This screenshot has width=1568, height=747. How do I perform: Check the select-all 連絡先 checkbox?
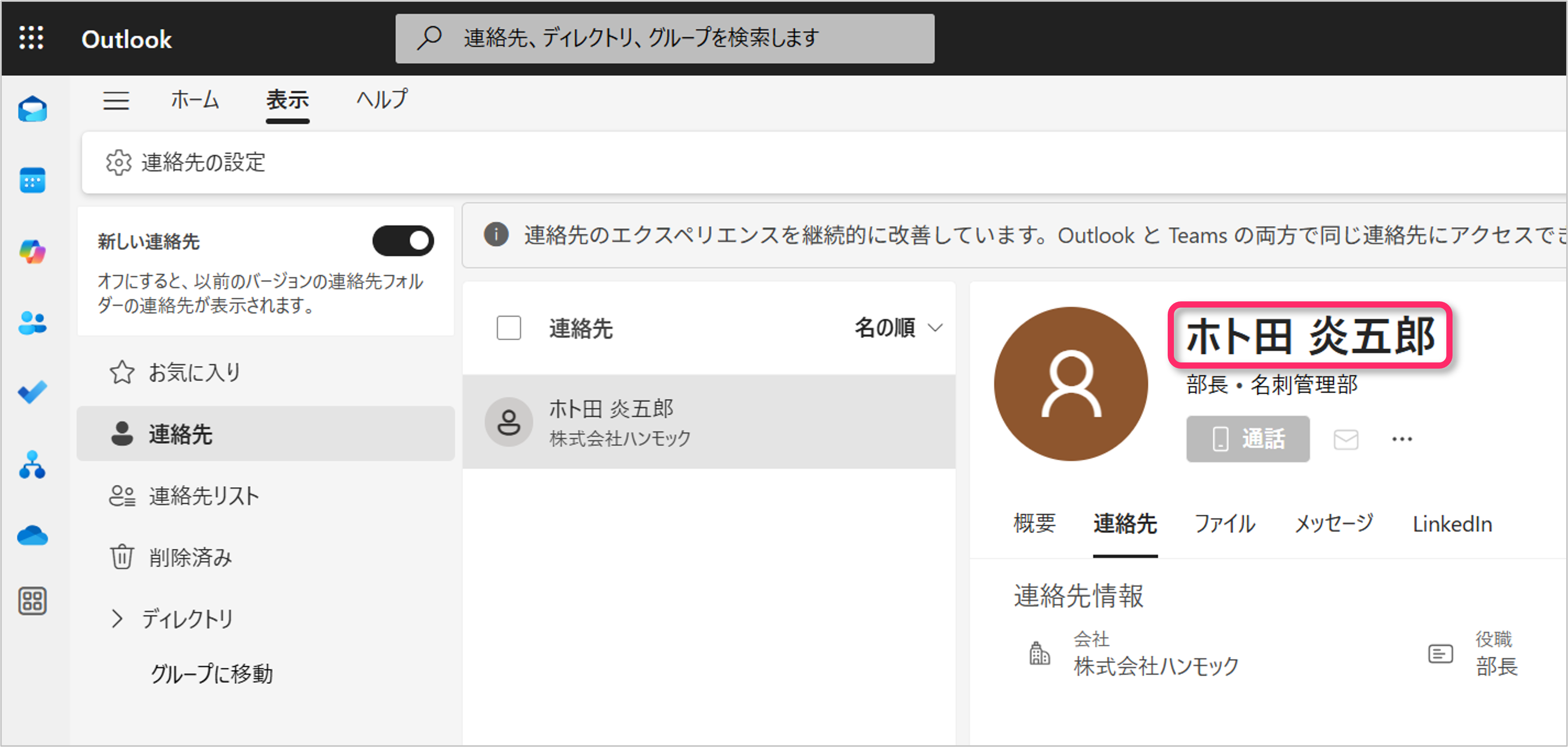click(509, 328)
